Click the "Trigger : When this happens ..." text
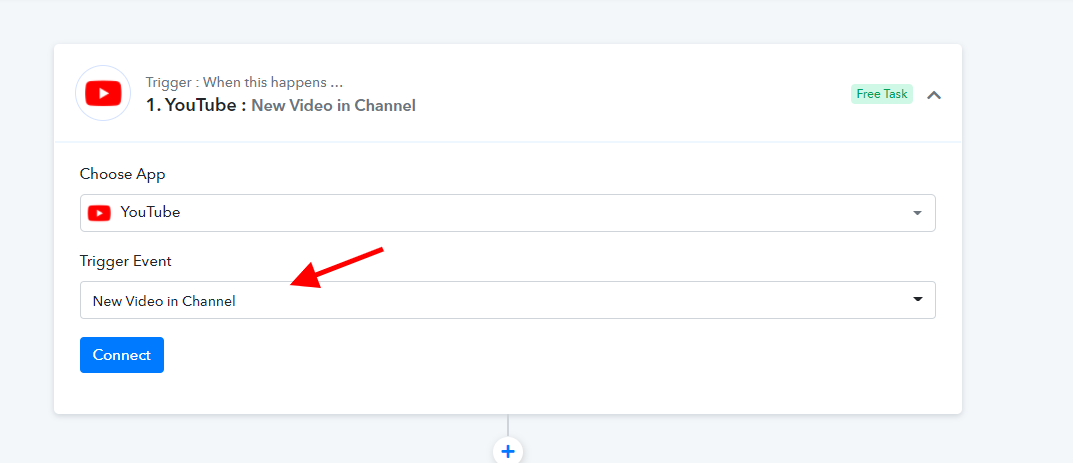1073x463 pixels. 244,83
